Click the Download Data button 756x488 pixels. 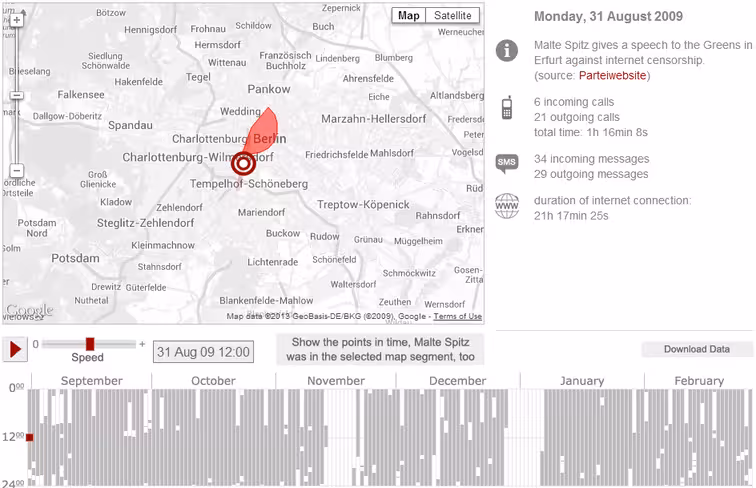click(x=697, y=349)
